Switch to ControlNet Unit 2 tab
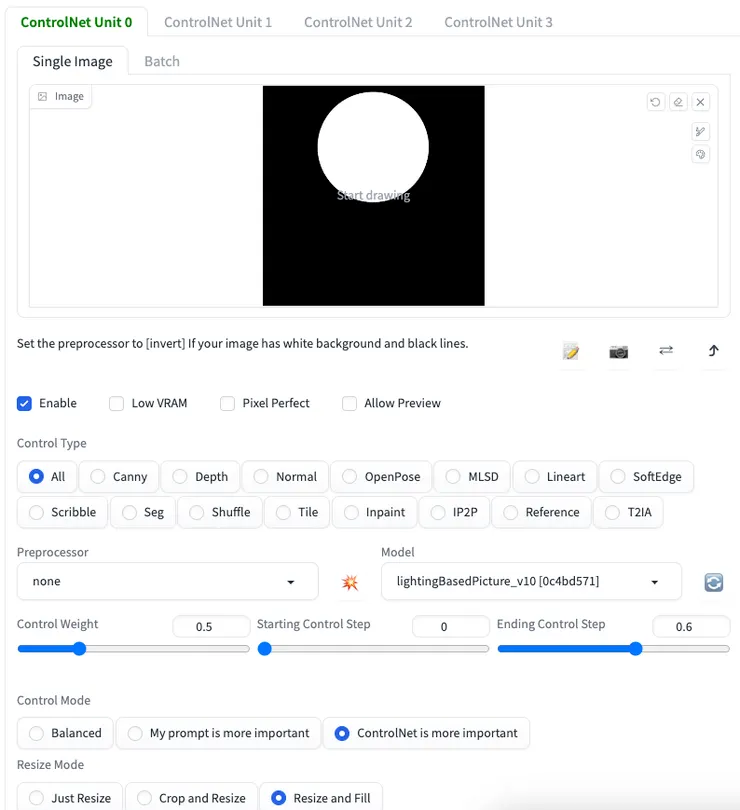The height and width of the screenshot is (810, 740). pos(358,22)
